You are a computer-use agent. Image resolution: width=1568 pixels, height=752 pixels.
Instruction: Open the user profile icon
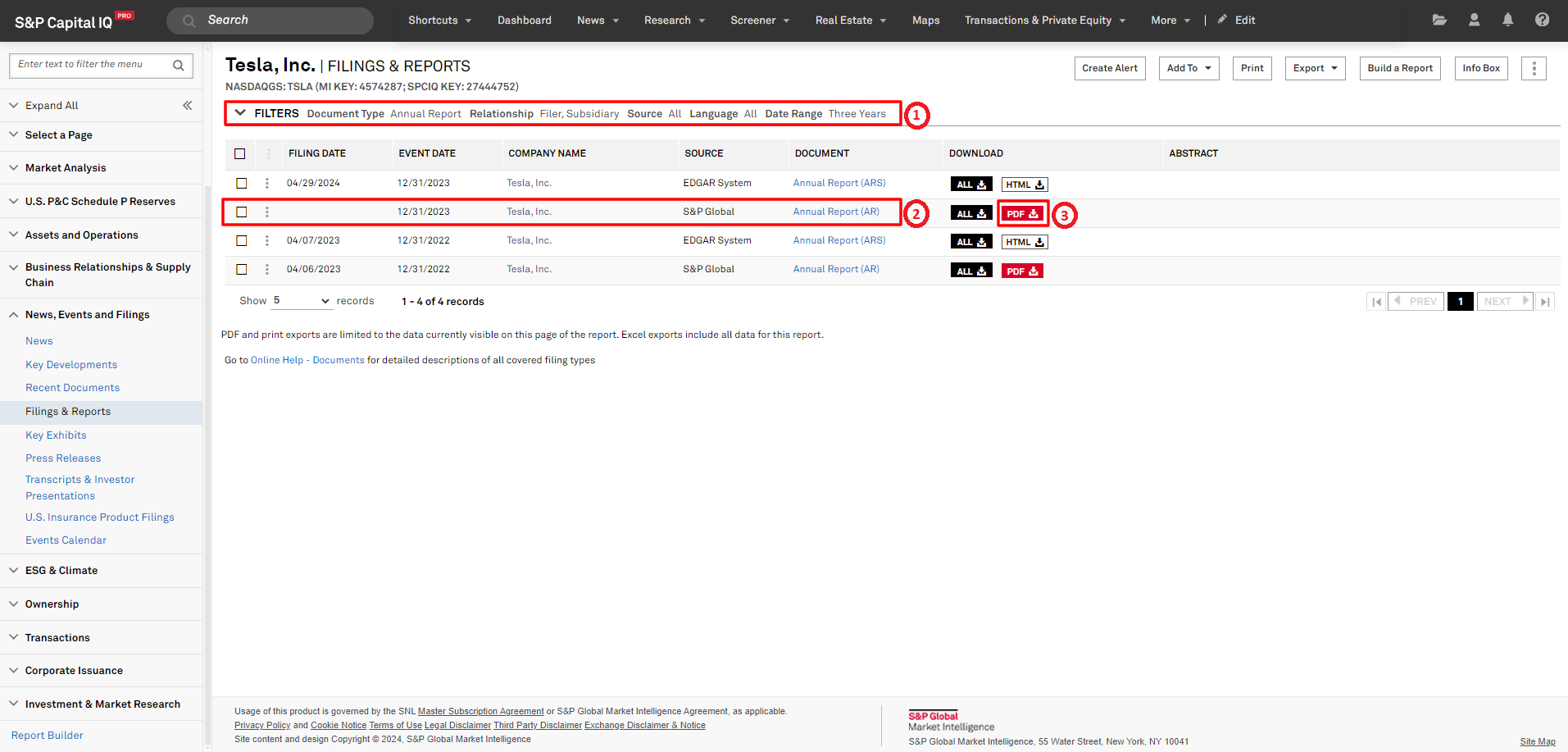(x=1474, y=20)
